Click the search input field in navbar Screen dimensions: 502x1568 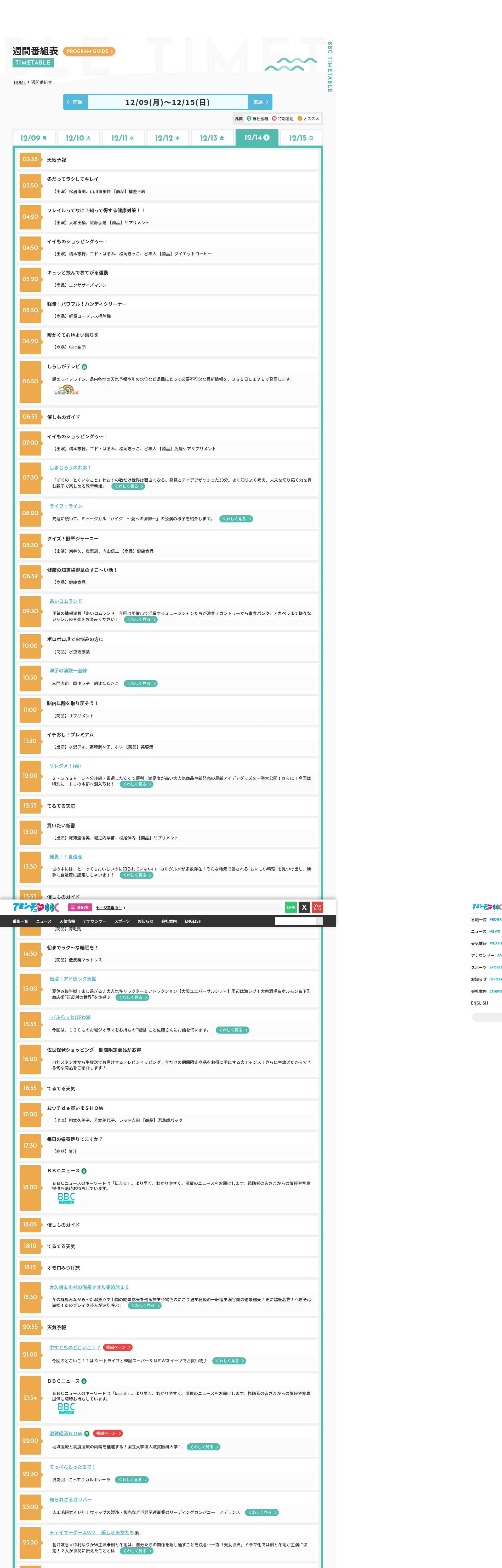point(295,921)
